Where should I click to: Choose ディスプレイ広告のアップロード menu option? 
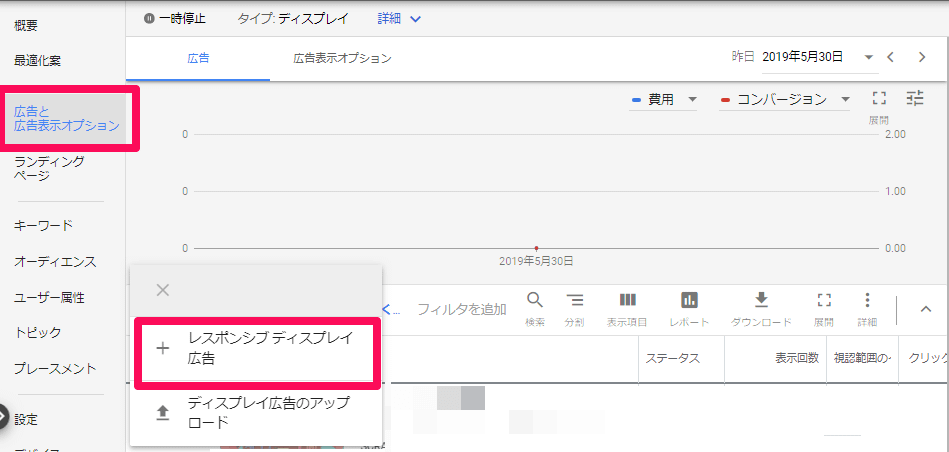tap(257, 412)
